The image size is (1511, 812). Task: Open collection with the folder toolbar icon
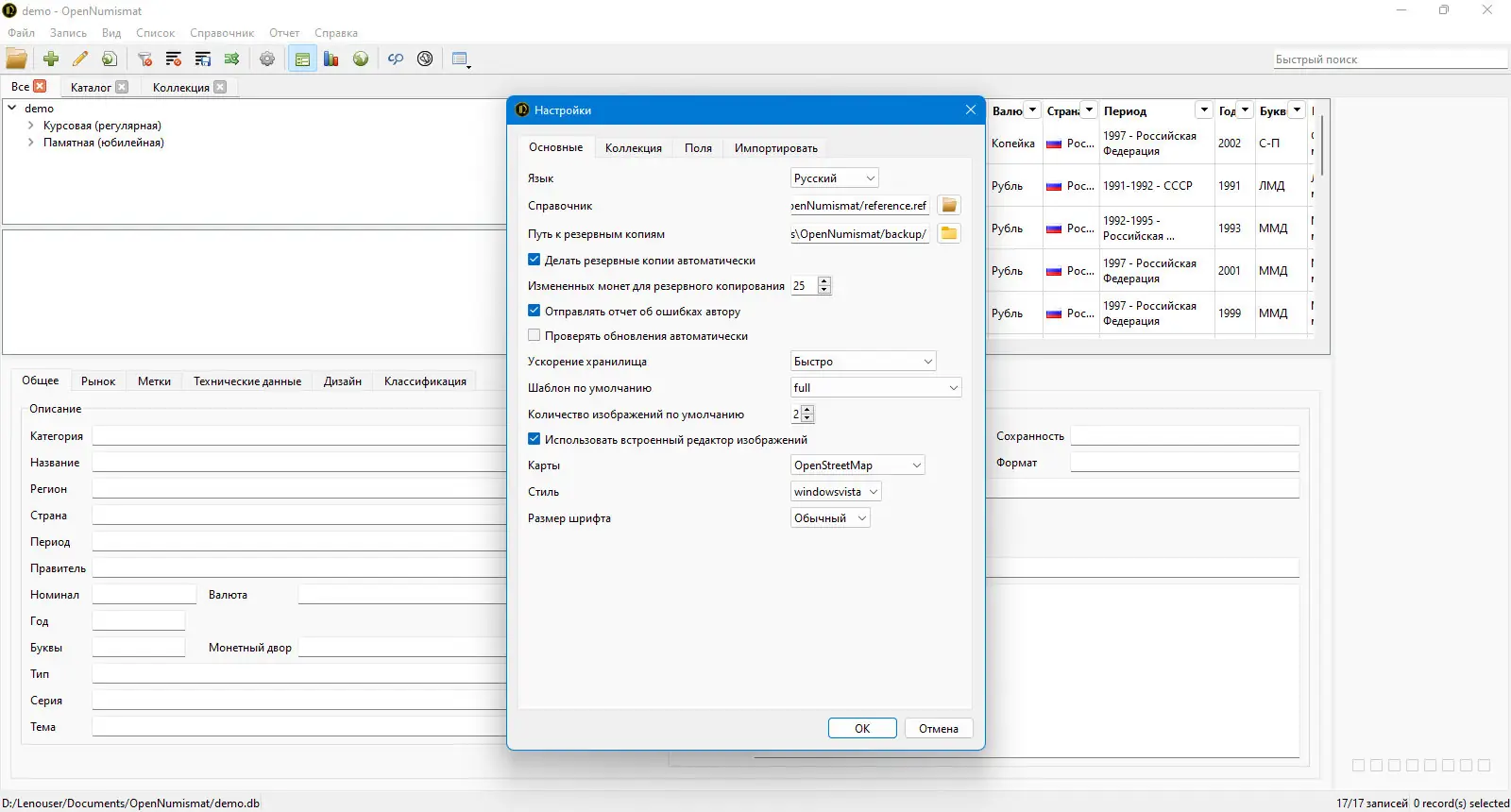(x=17, y=59)
